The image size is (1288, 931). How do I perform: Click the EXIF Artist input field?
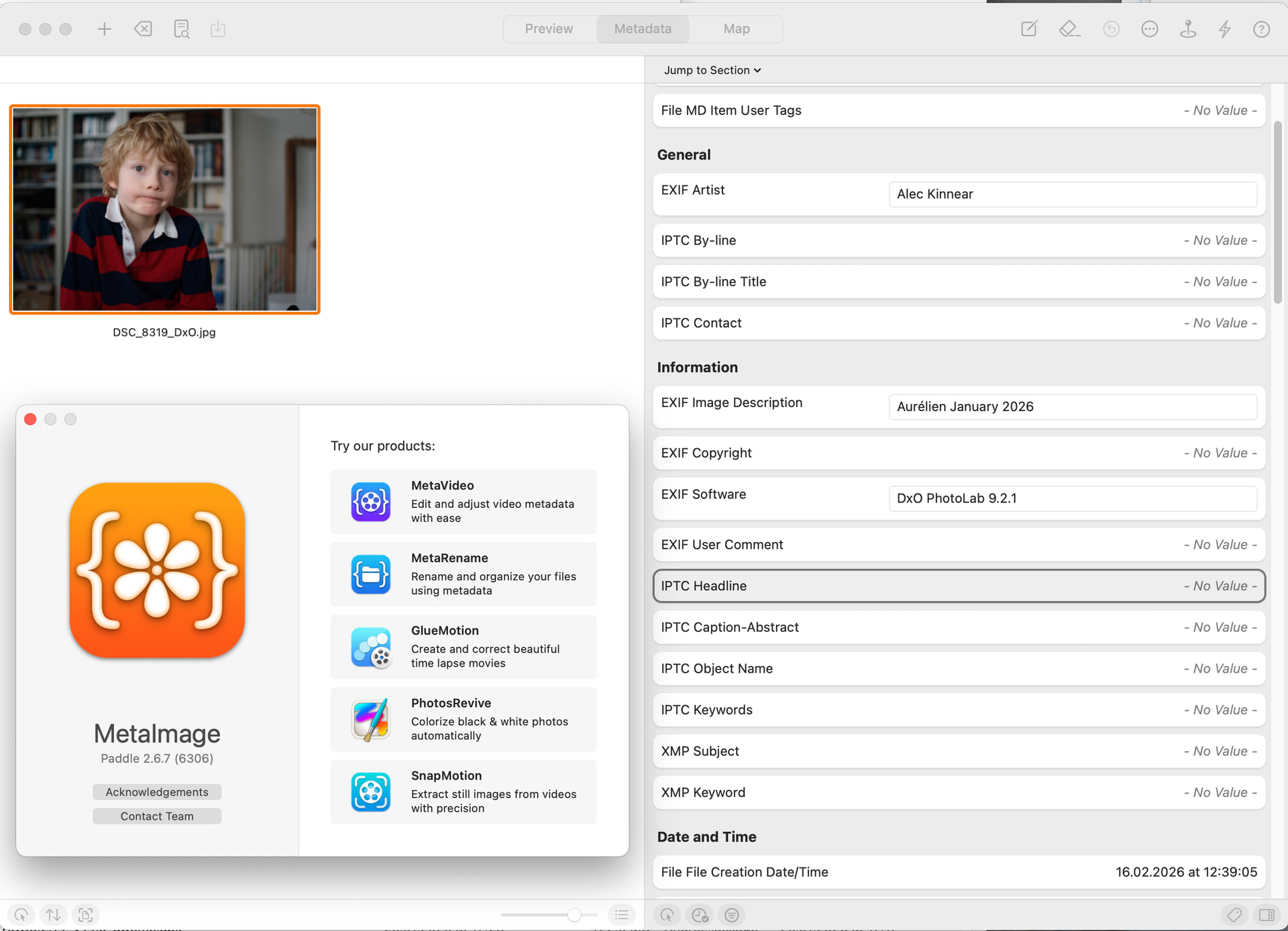(1072, 195)
